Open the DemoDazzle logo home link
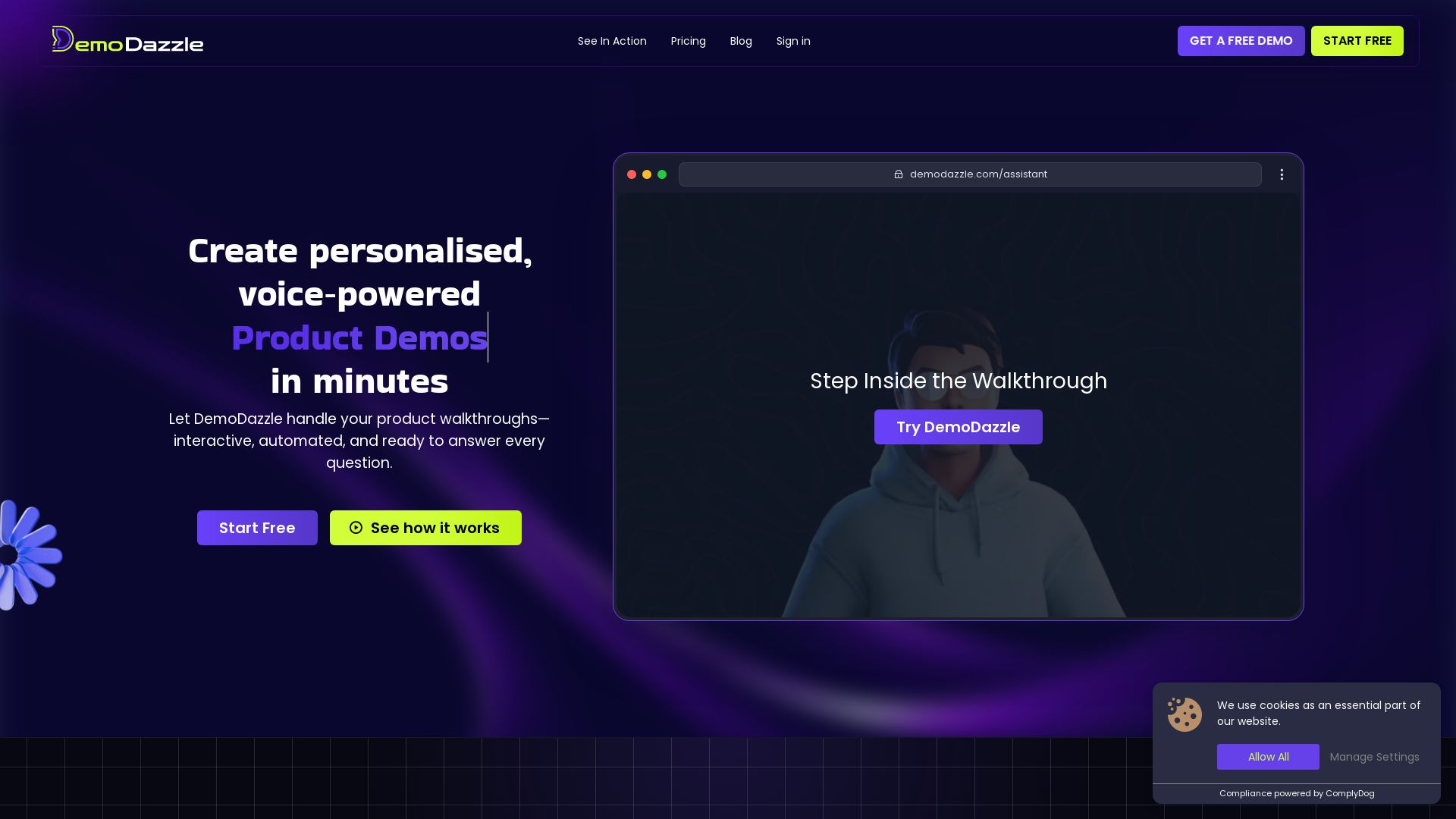 (x=127, y=40)
